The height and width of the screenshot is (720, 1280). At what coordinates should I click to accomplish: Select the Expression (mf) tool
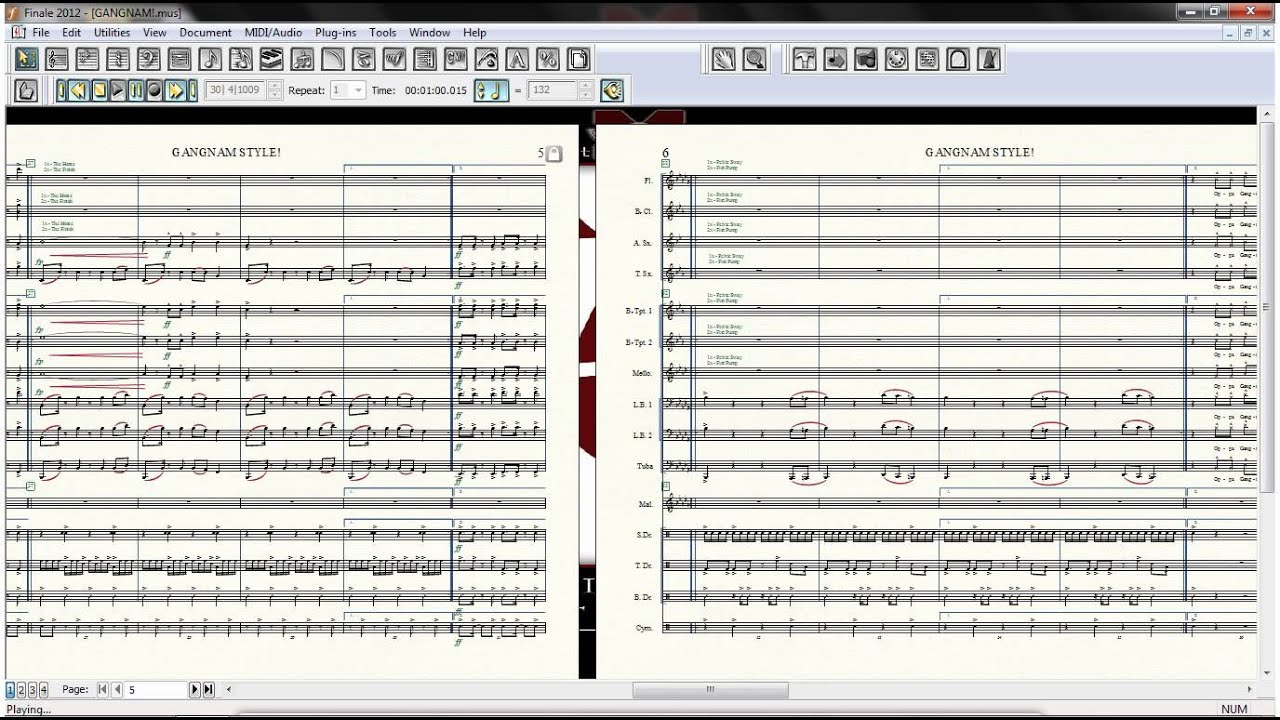[x=394, y=59]
